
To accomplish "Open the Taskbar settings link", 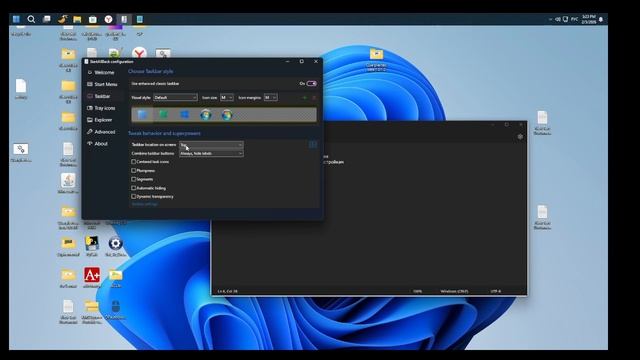I will (x=144, y=204).
